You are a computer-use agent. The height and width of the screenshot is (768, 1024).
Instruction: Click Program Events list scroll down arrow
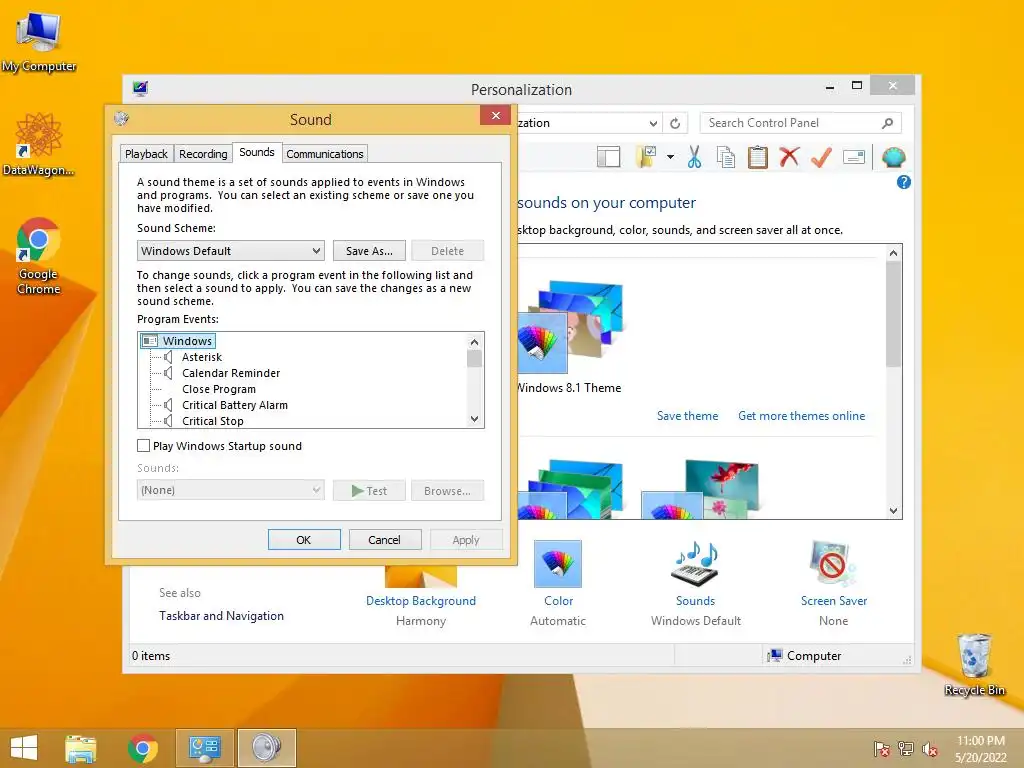(x=475, y=419)
